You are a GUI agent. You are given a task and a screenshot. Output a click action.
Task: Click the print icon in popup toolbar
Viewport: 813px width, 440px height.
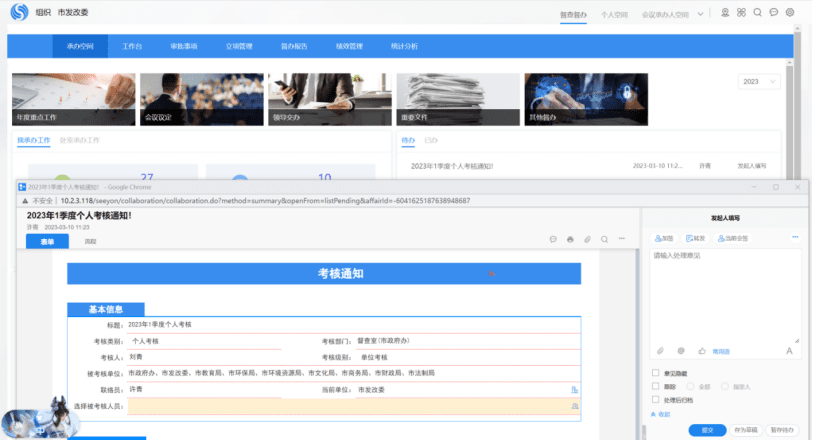[570, 239]
